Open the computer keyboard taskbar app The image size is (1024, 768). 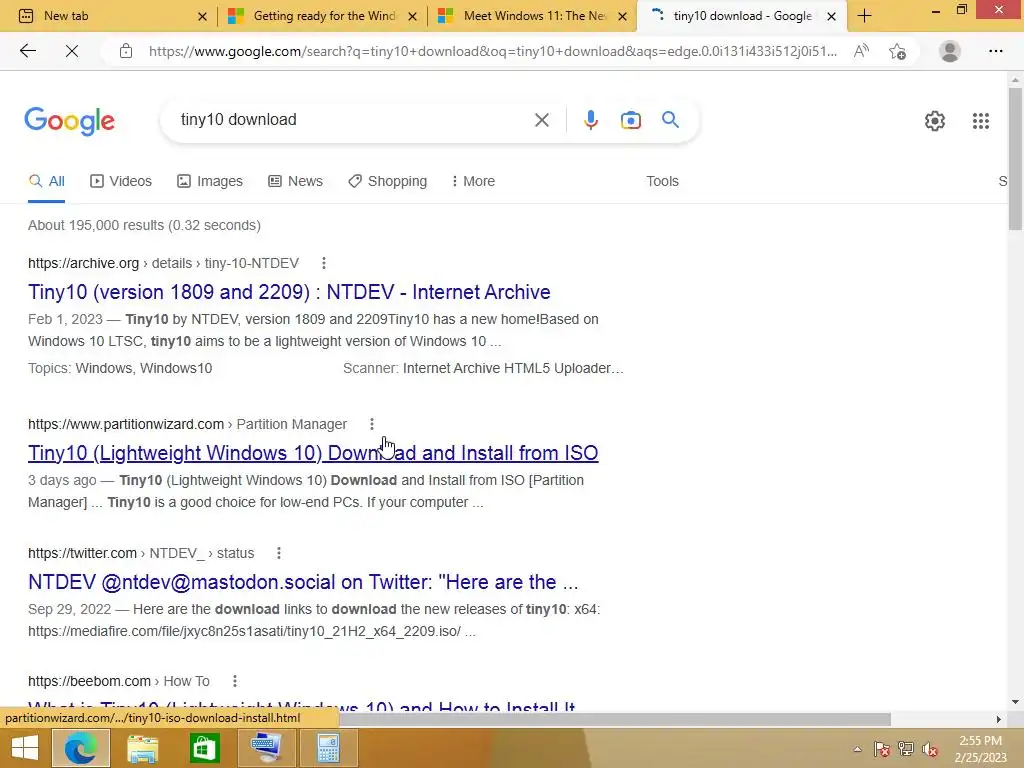pos(266,748)
